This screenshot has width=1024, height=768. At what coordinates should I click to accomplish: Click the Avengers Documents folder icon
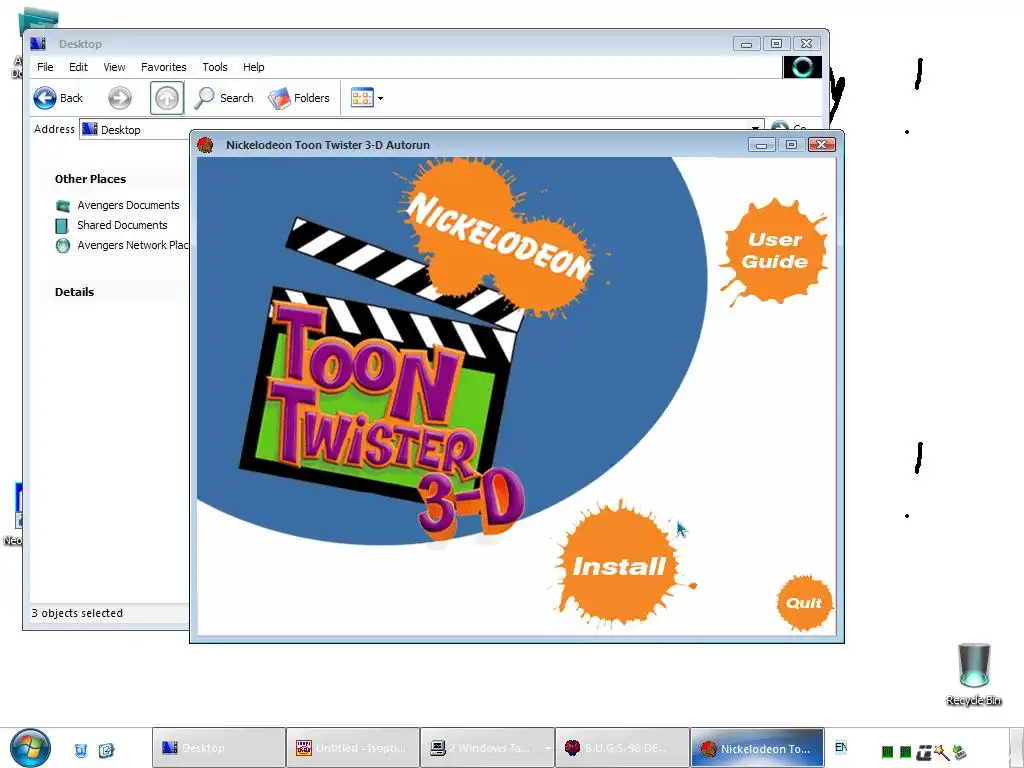[63, 206]
